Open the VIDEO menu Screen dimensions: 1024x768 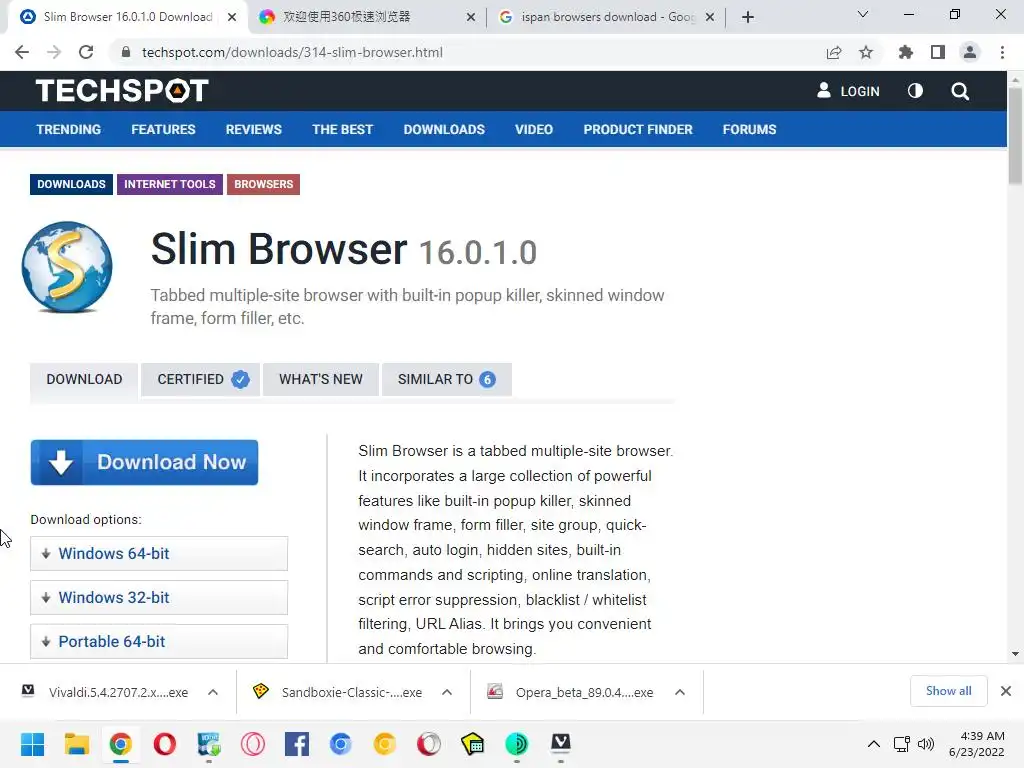tap(534, 129)
